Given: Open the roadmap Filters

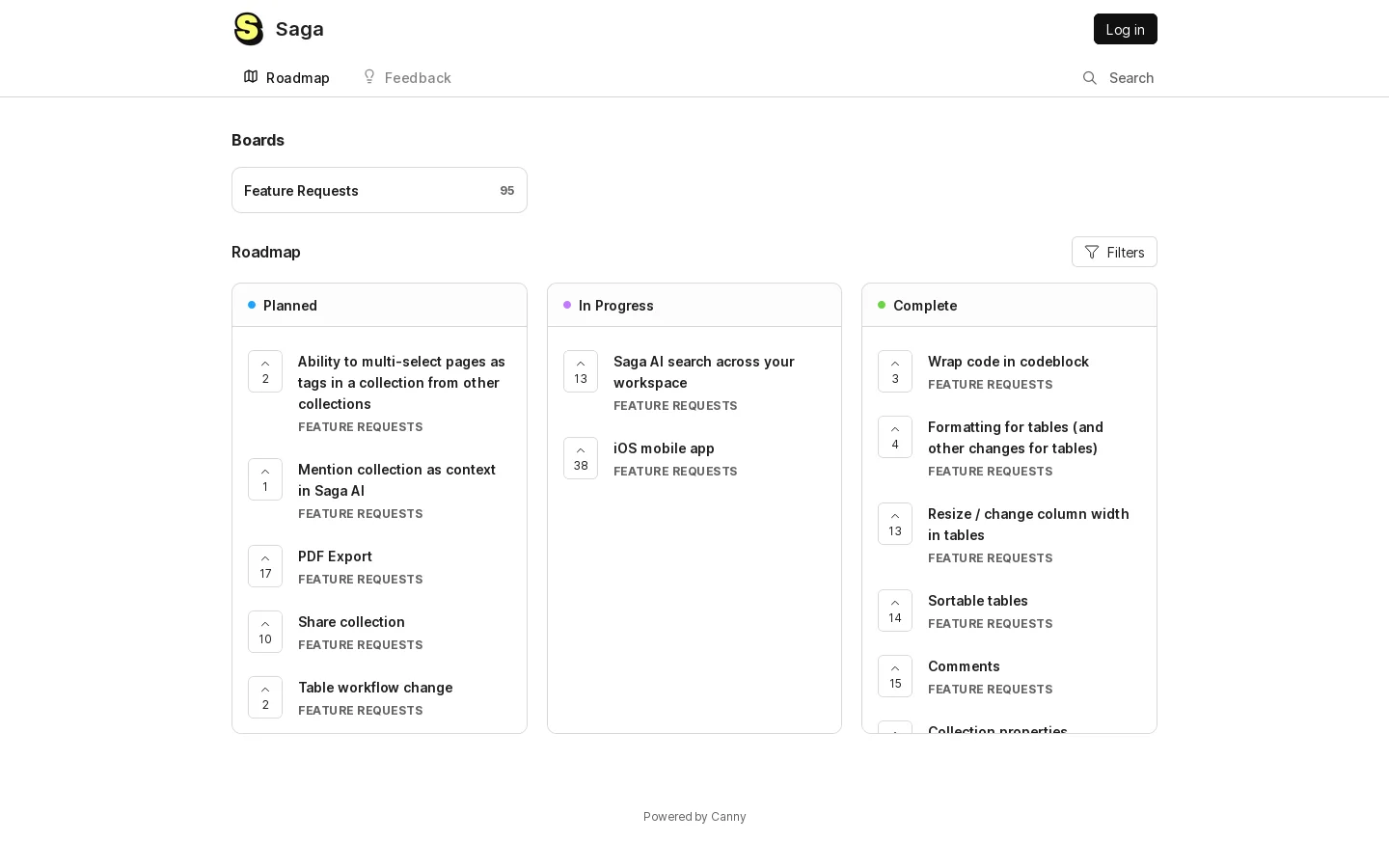Looking at the screenshot, I should (1114, 252).
